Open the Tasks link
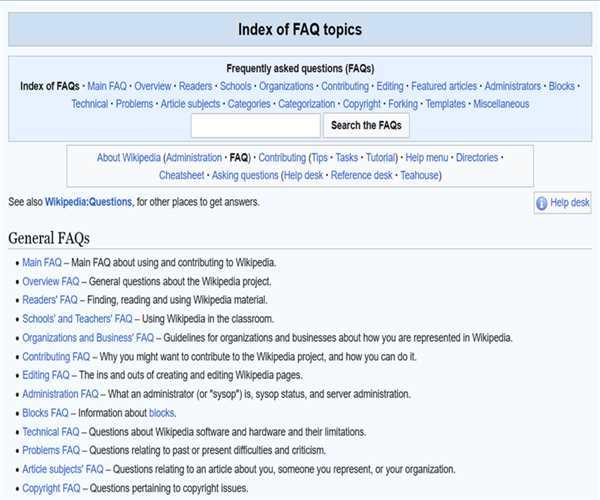Viewport: 600px width, 500px height. pyautogui.click(x=346, y=158)
